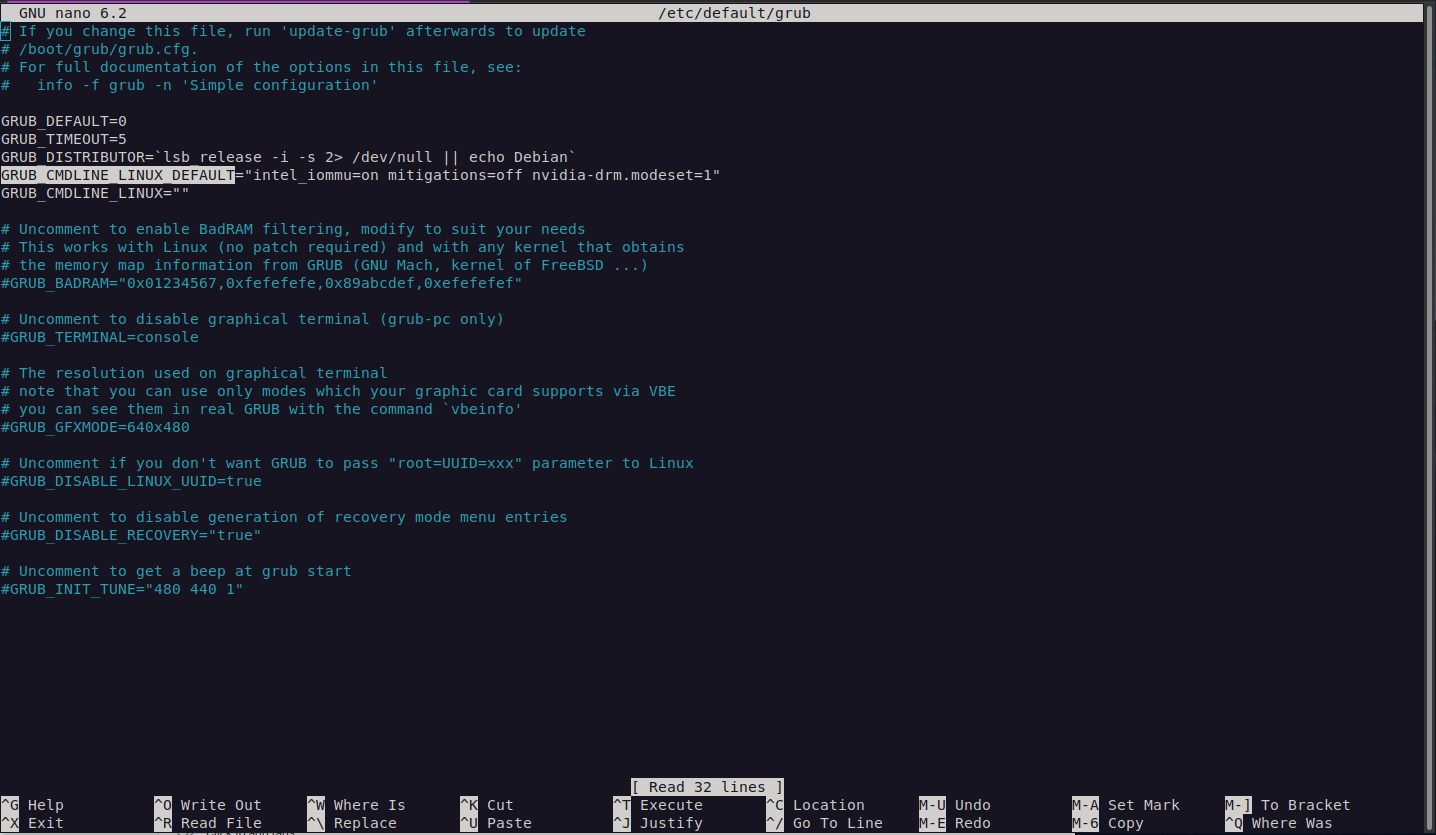Click the /etc/default/grub filename in title bar
The image size is (1436, 835).
click(734, 13)
